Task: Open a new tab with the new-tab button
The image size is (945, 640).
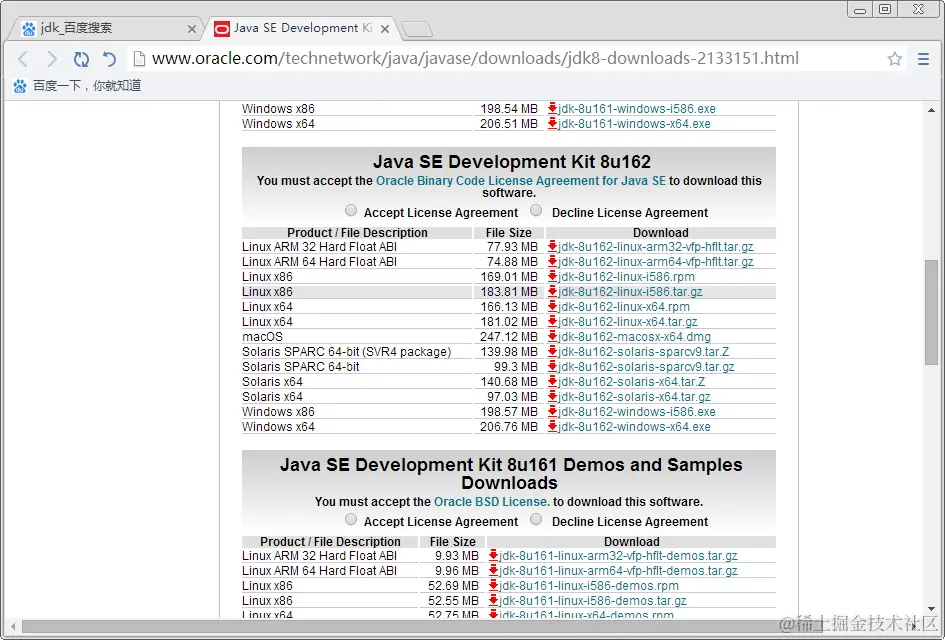Action: (x=416, y=29)
